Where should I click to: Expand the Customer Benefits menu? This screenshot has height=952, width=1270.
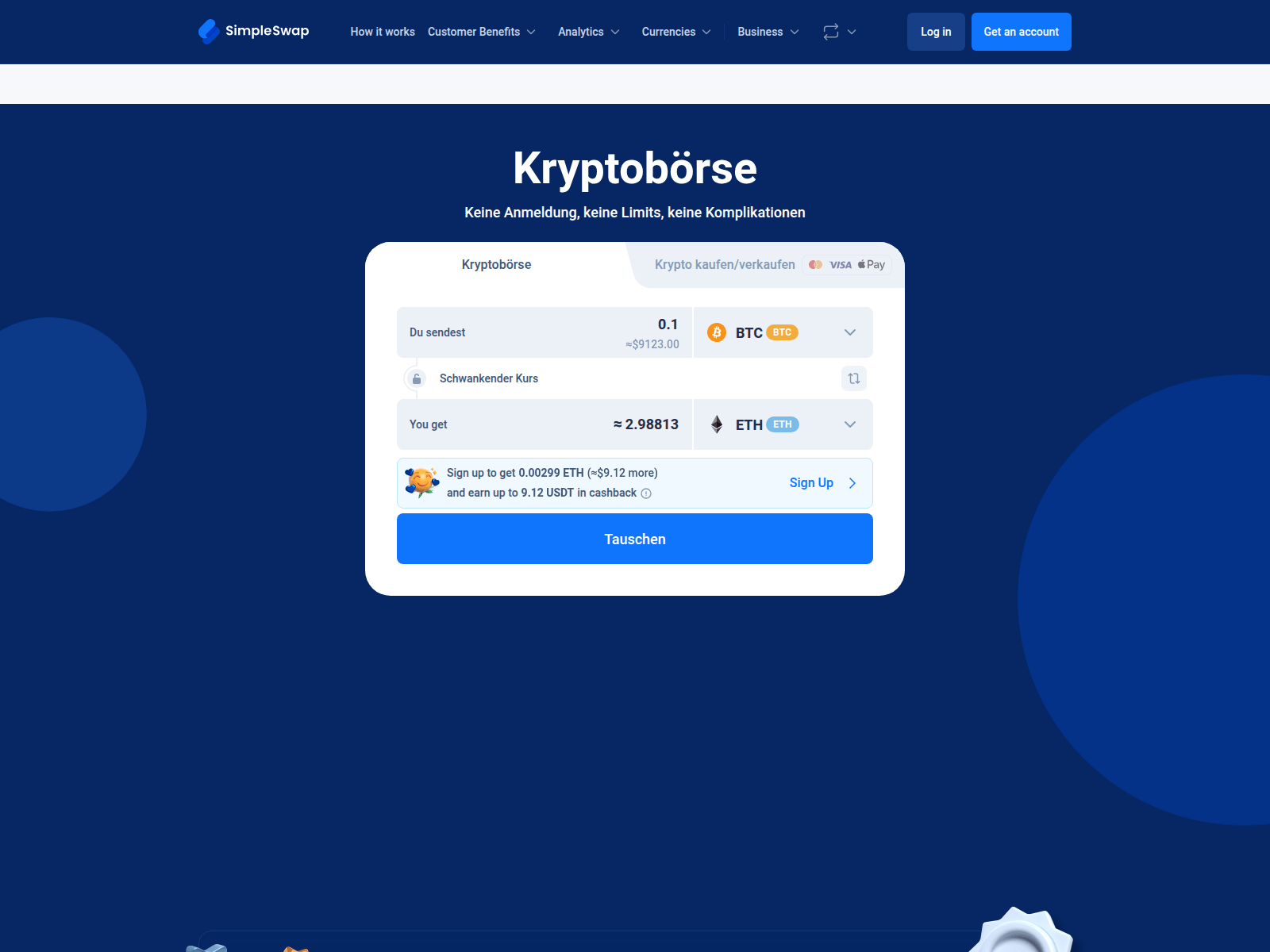coord(482,32)
